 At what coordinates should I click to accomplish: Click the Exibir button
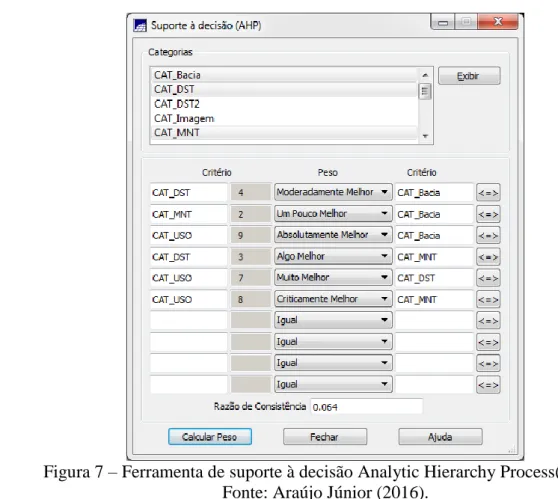[x=469, y=76]
